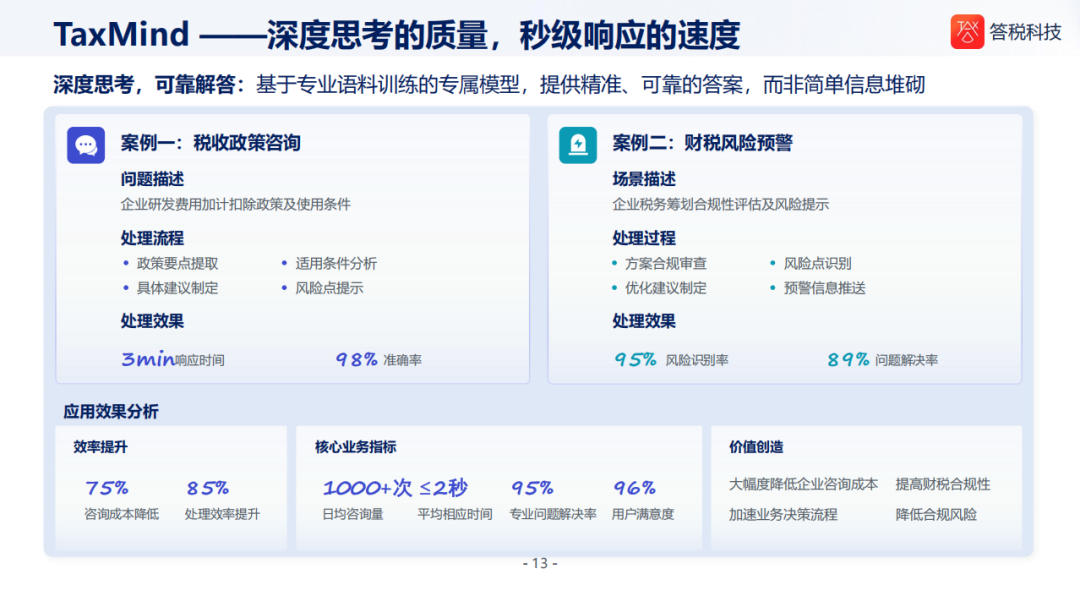The image size is (1080, 607).
Task: Click the 处理流程 heading in case one
Action: coord(152,238)
